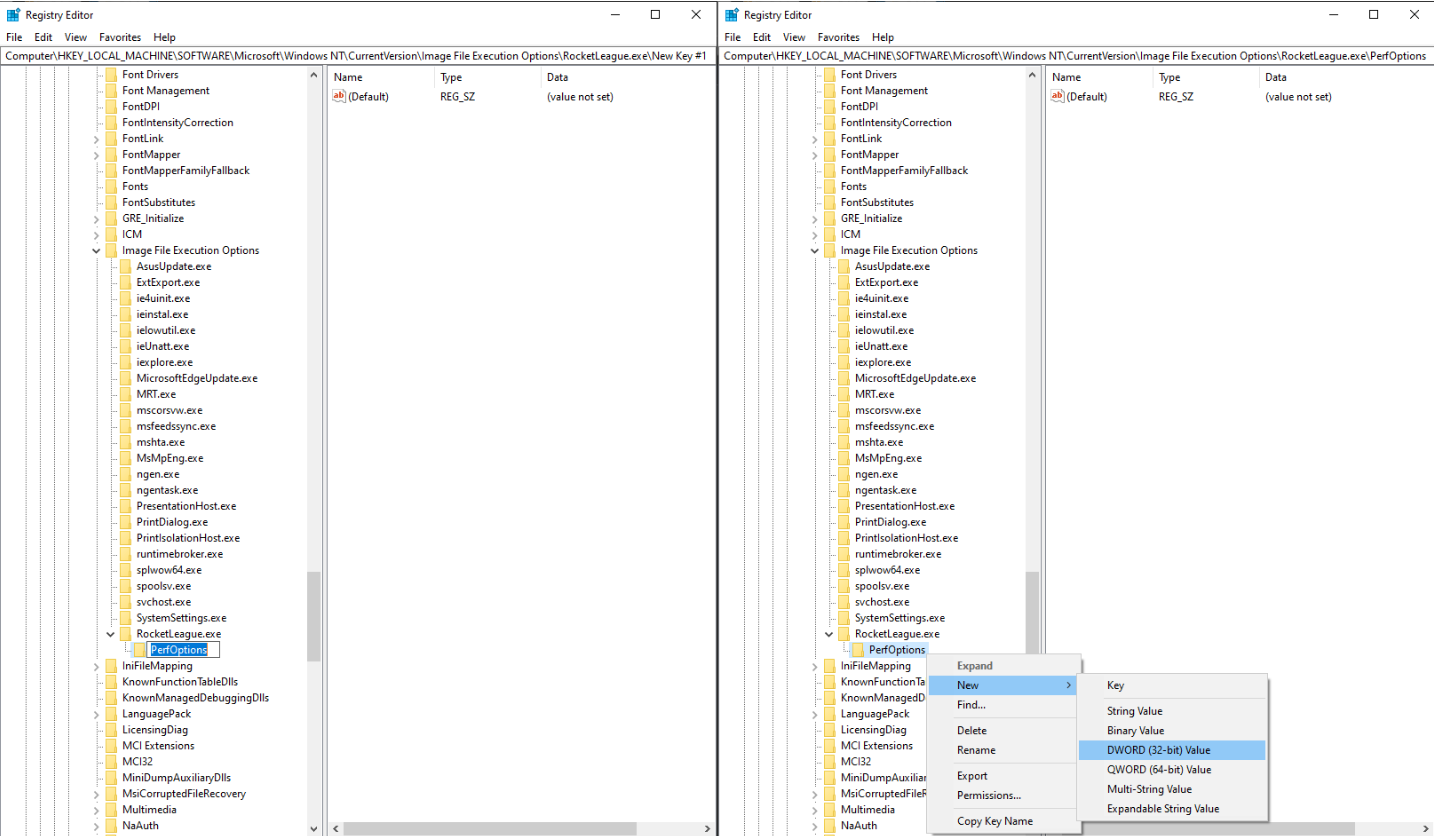Choose DWORD (32-bit) Value from the New submenu
The height and width of the screenshot is (836, 1434).
coord(1172,750)
